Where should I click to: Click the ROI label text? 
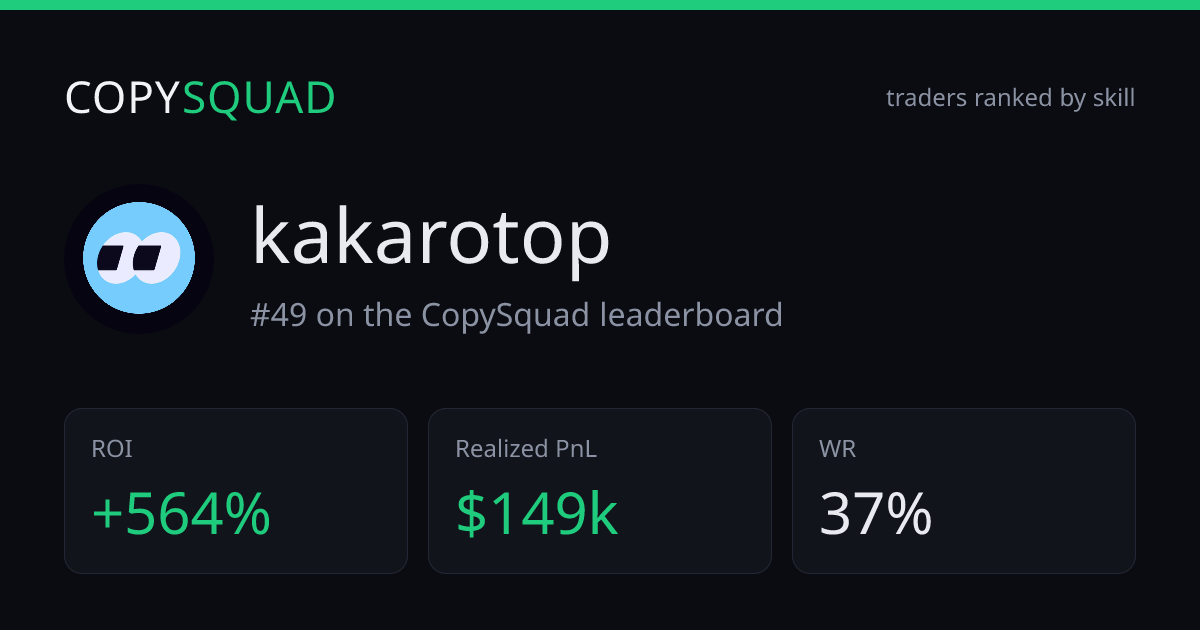pyautogui.click(x=112, y=449)
